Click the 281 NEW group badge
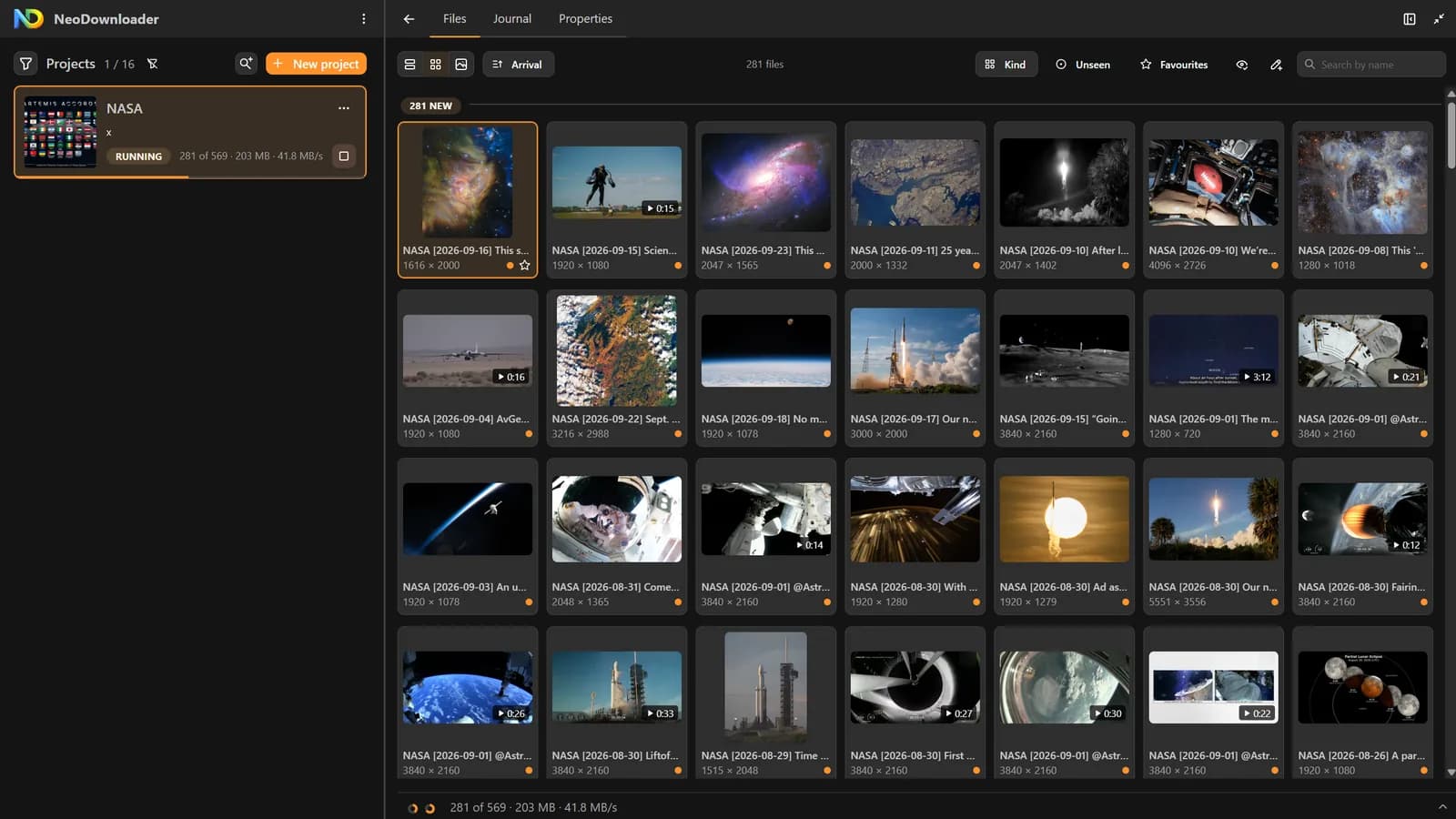 click(430, 106)
